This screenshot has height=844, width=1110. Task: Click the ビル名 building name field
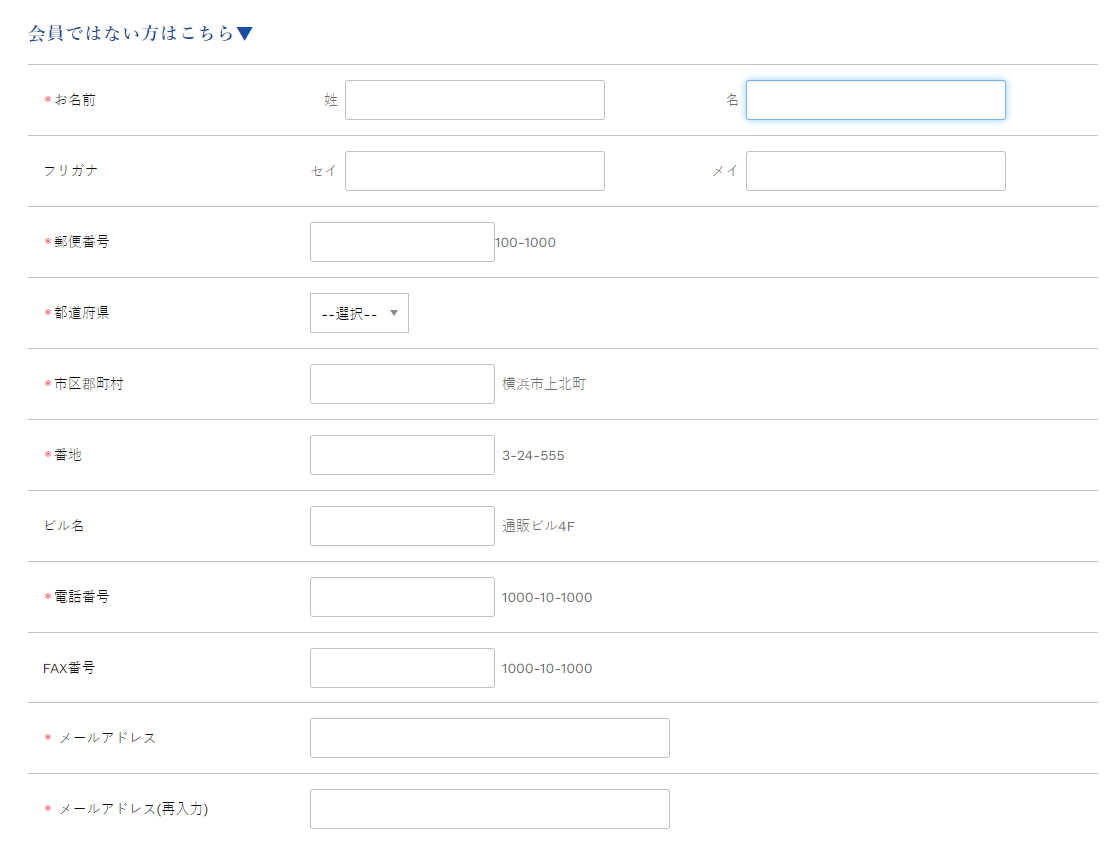pos(402,526)
